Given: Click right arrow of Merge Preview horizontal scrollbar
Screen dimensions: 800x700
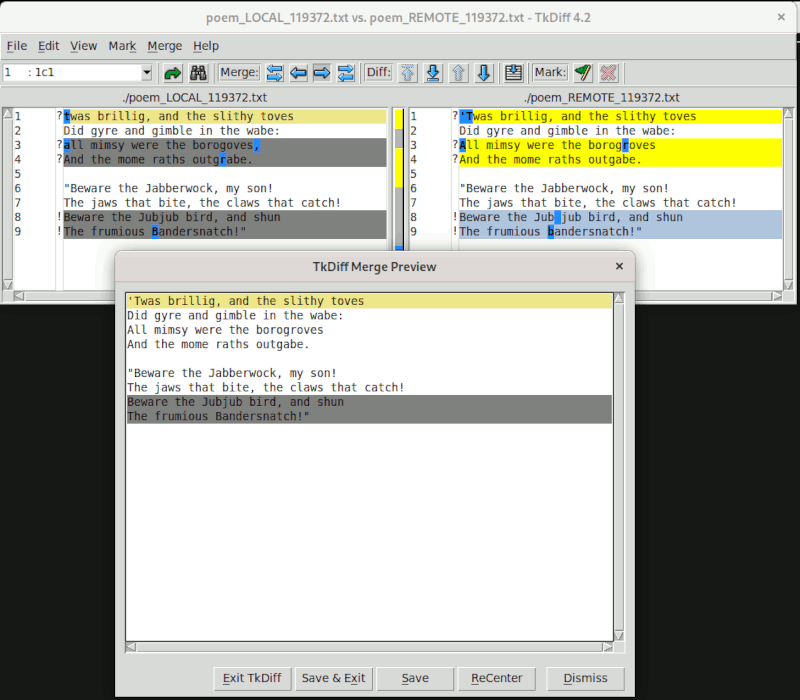Looking at the screenshot, I should [608, 647].
